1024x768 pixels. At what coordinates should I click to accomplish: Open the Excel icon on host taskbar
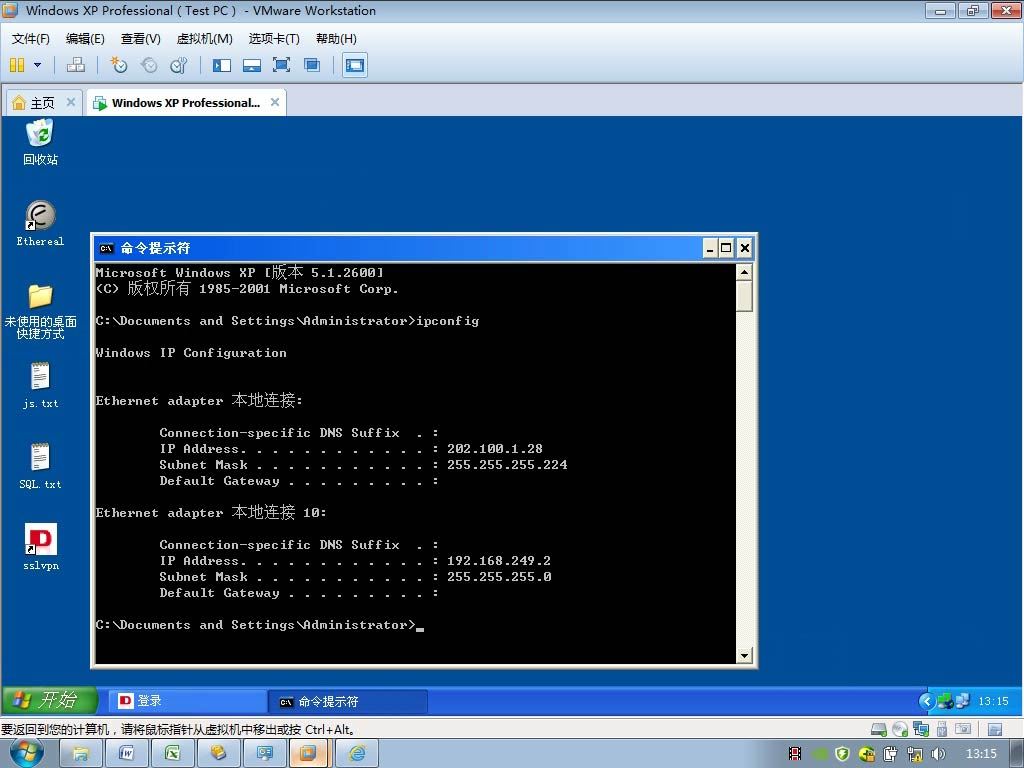(172, 754)
